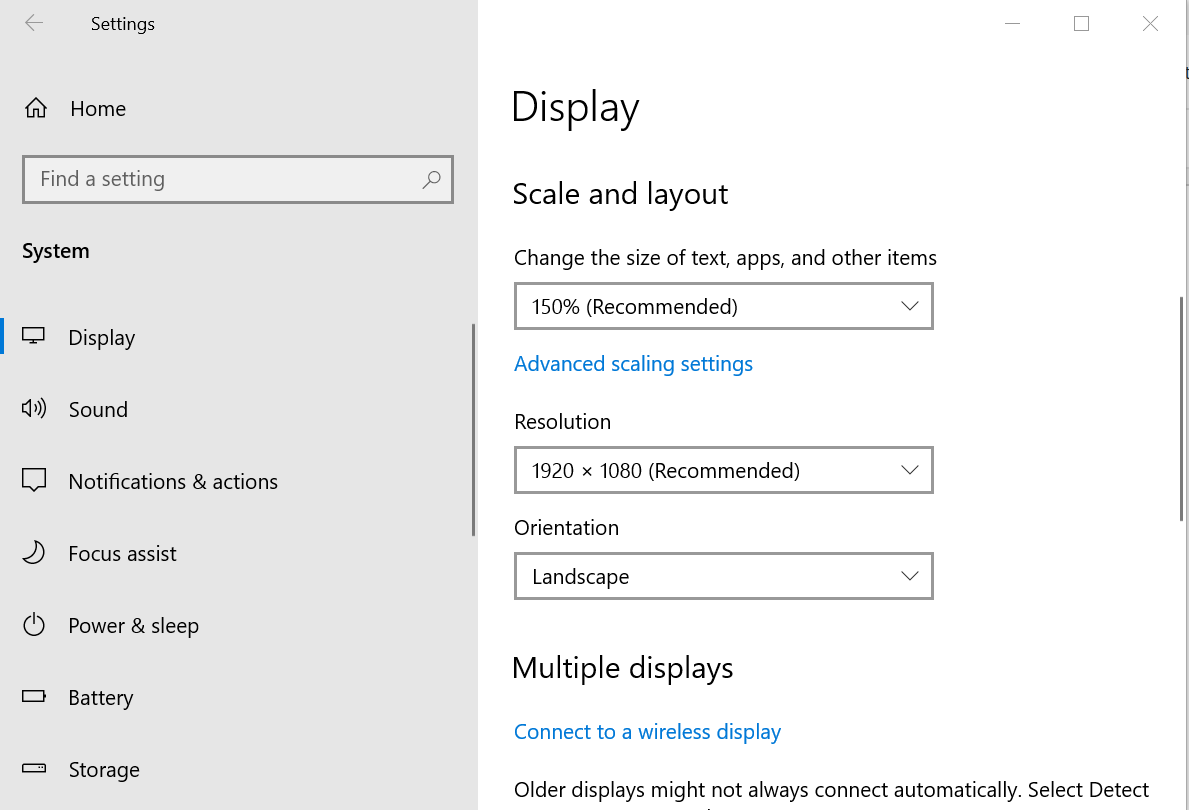Click the search magnifier icon
Viewport: 1189px width, 810px height.
pyautogui.click(x=431, y=179)
